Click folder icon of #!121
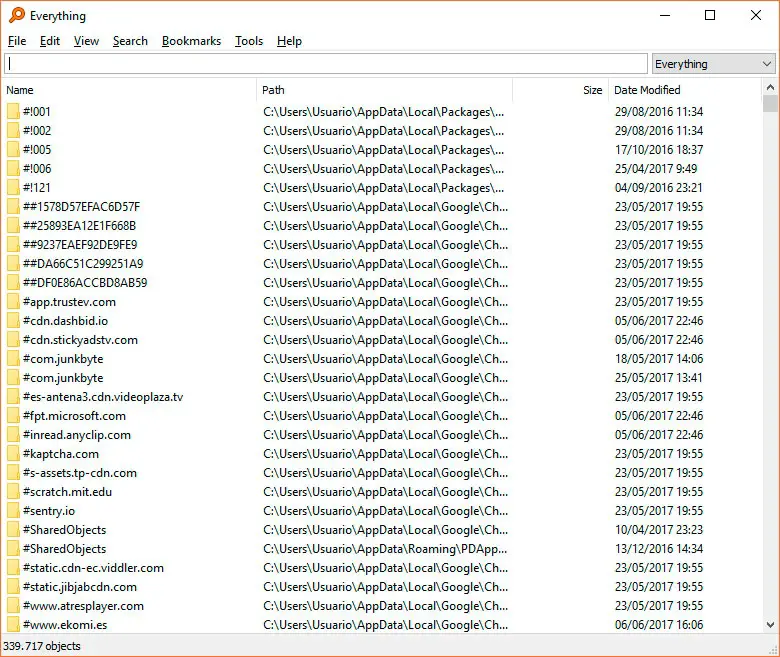The height and width of the screenshot is (657, 780). pyautogui.click(x=13, y=188)
